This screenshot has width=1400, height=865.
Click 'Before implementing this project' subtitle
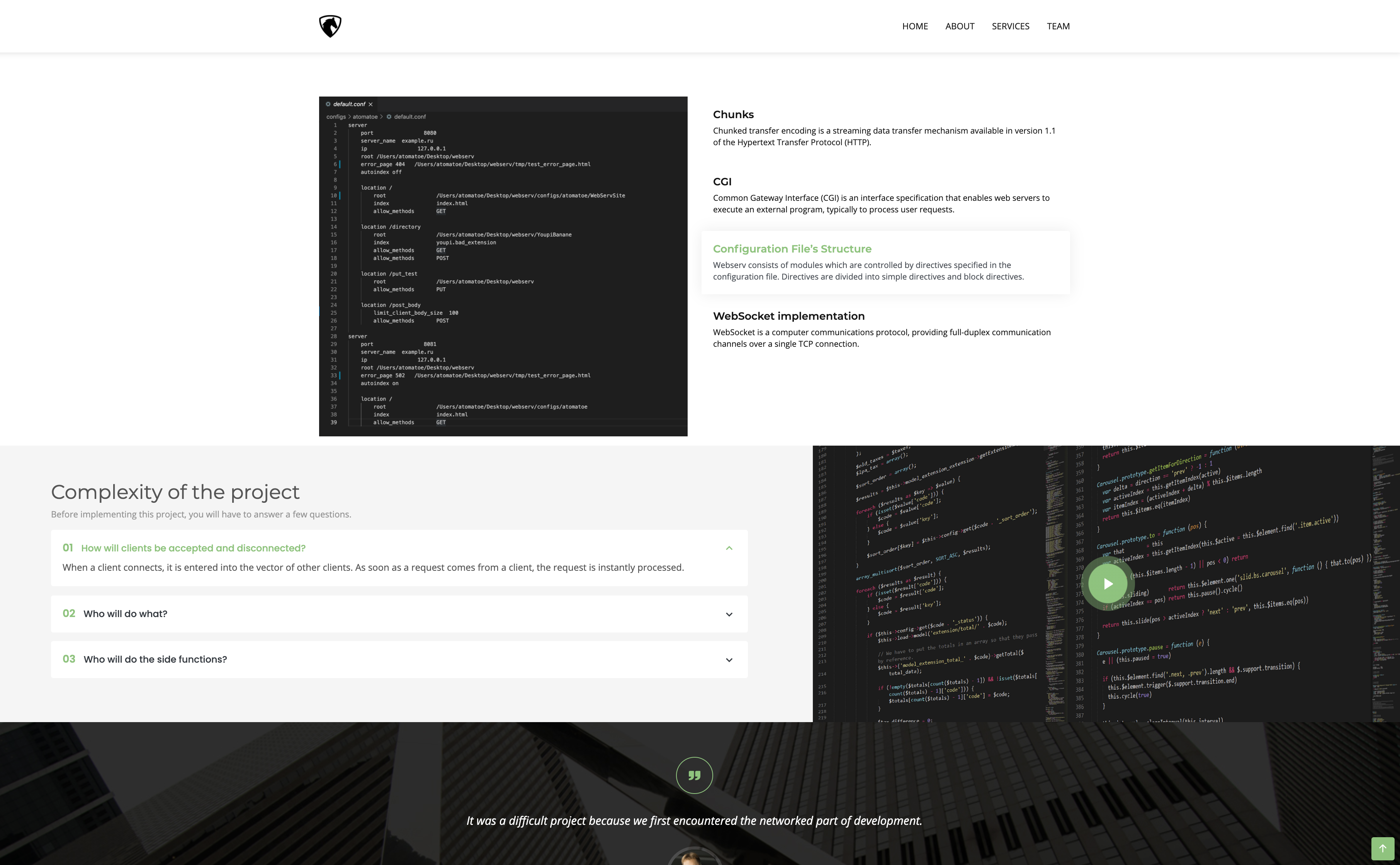pyautogui.click(x=201, y=514)
